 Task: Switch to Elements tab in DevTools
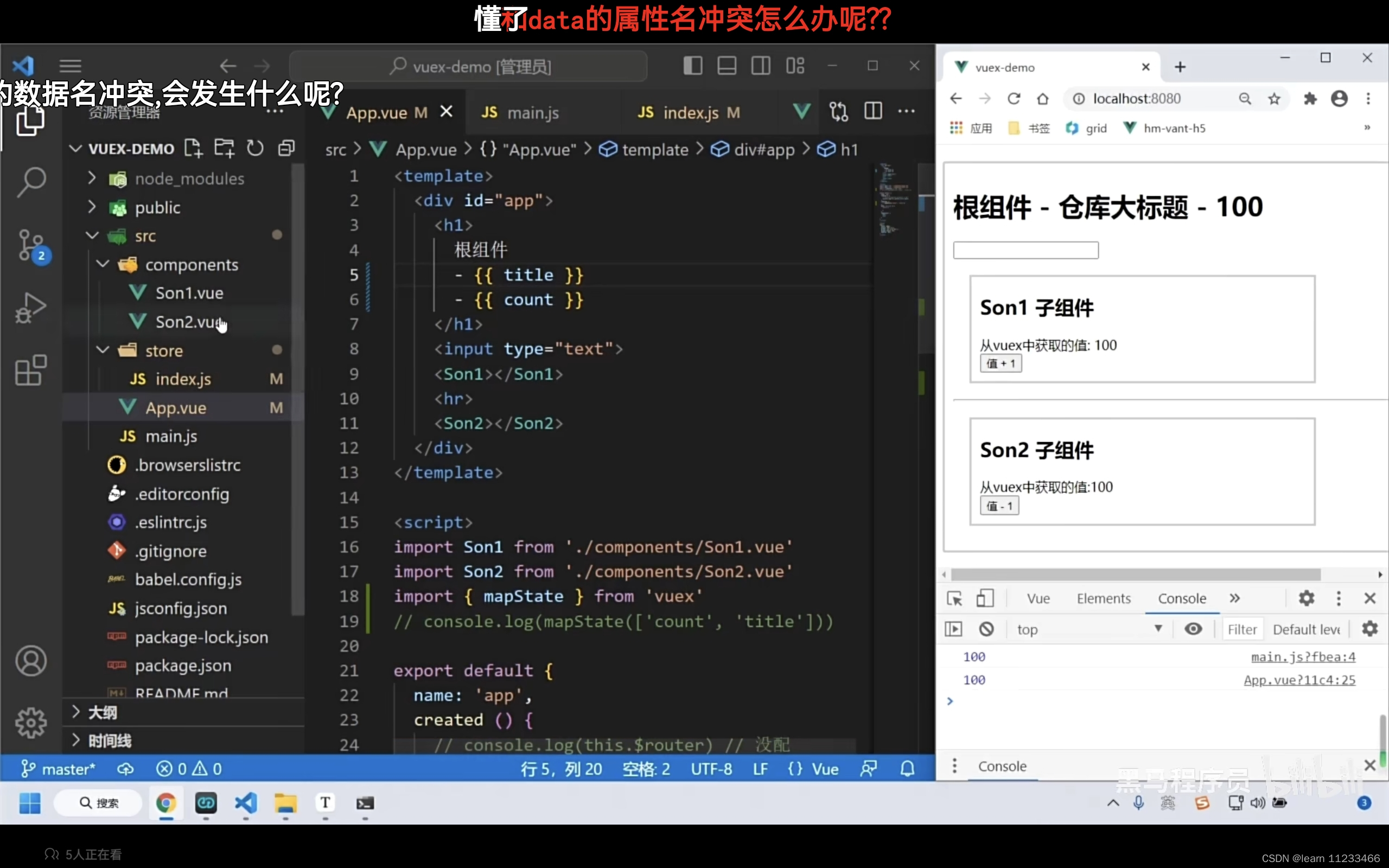click(1103, 598)
